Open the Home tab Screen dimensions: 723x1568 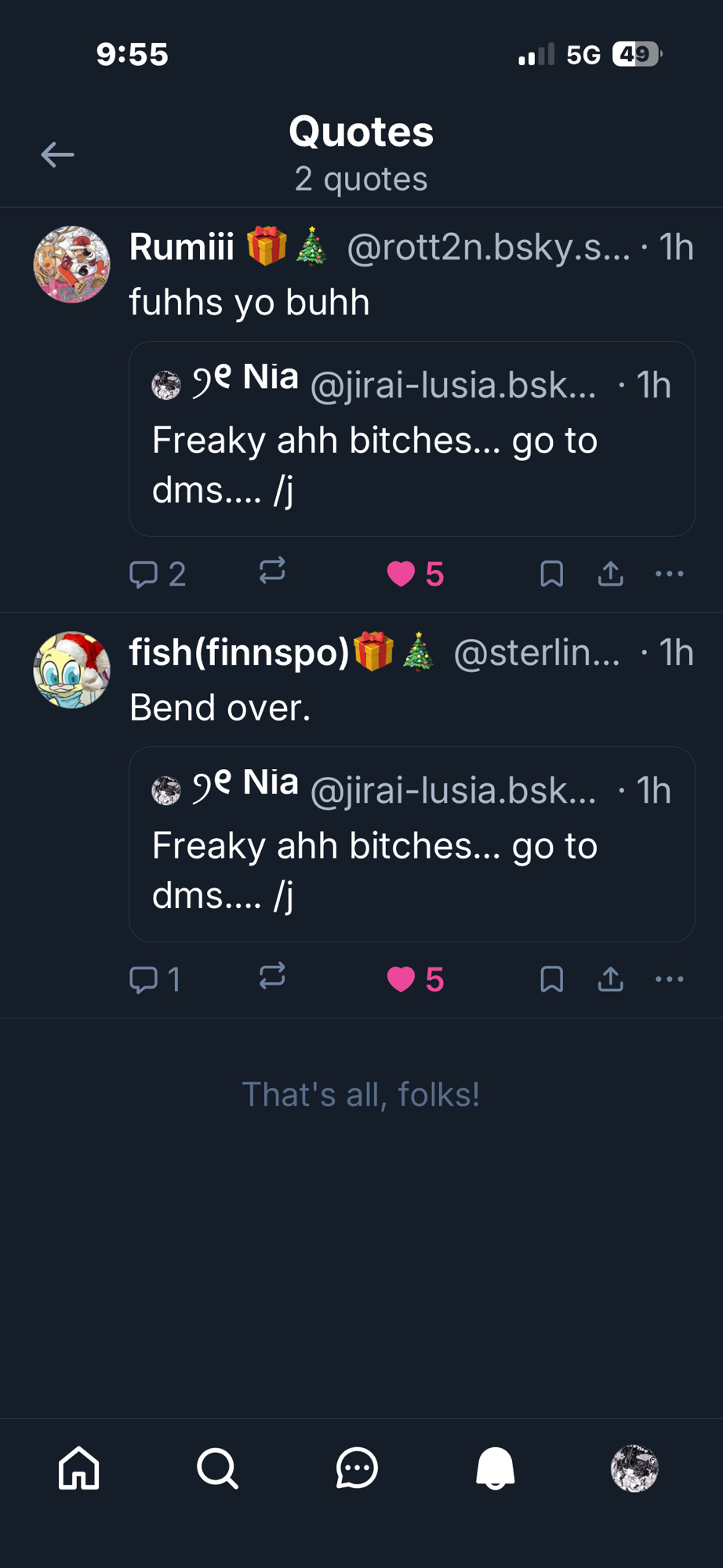point(79,1468)
